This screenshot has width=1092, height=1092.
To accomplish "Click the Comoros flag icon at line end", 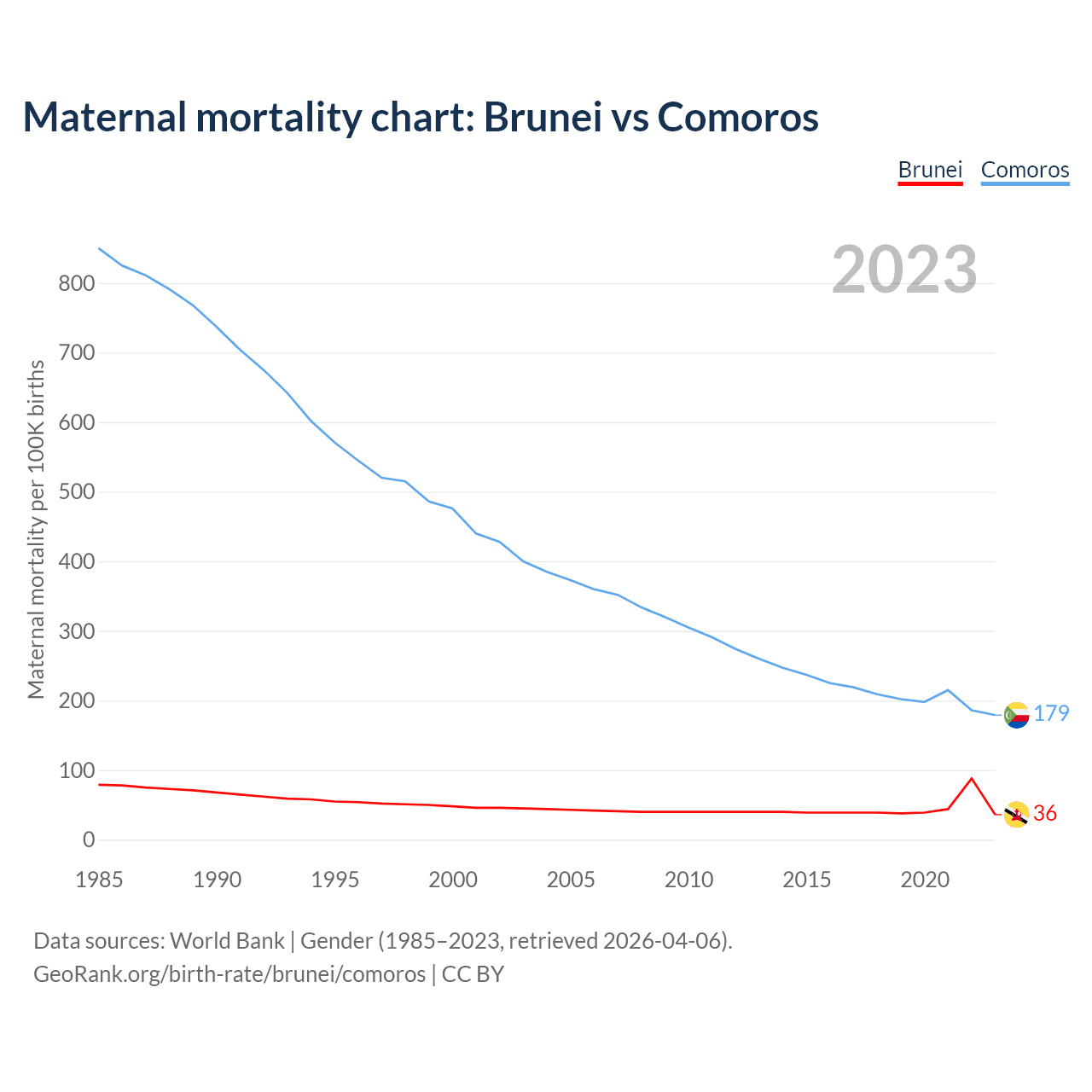I will click(1016, 715).
